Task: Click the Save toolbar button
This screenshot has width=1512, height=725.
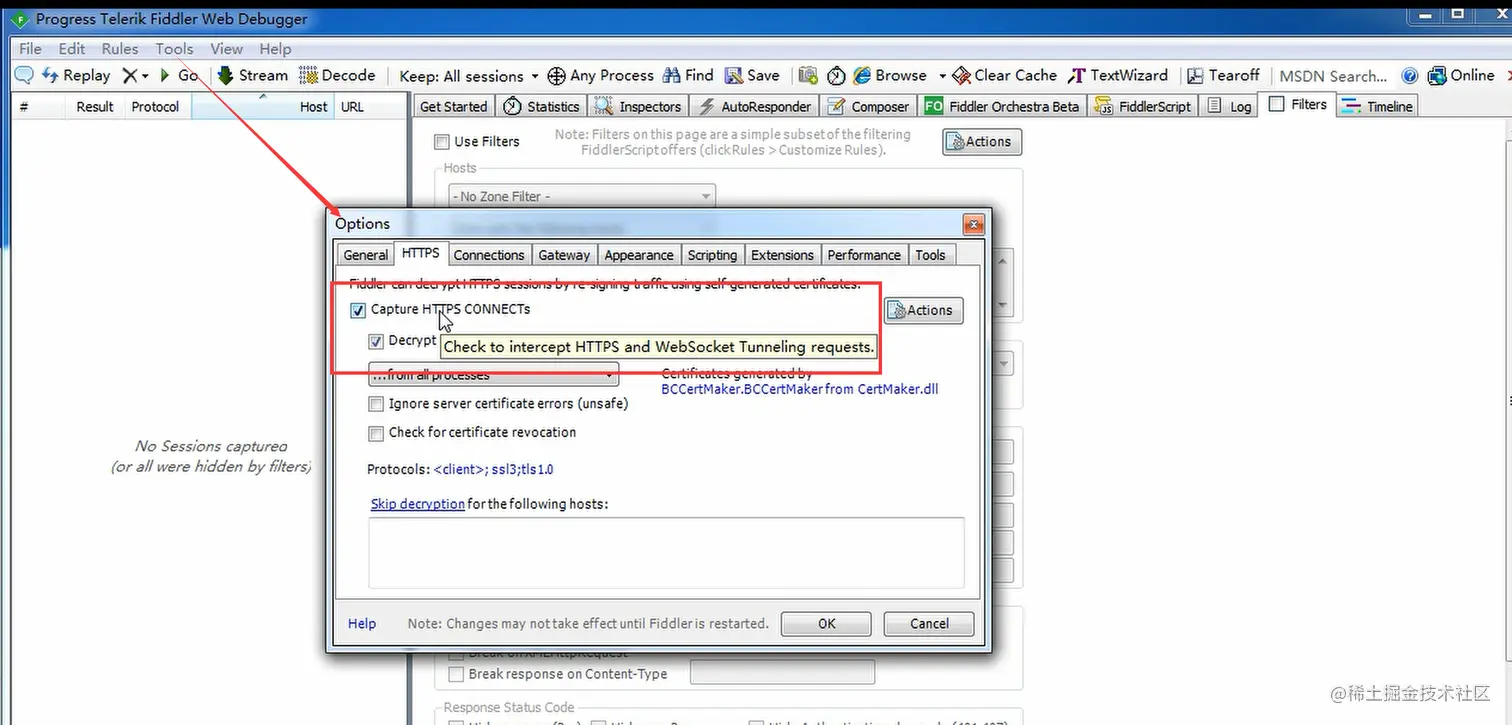Action: [x=752, y=76]
